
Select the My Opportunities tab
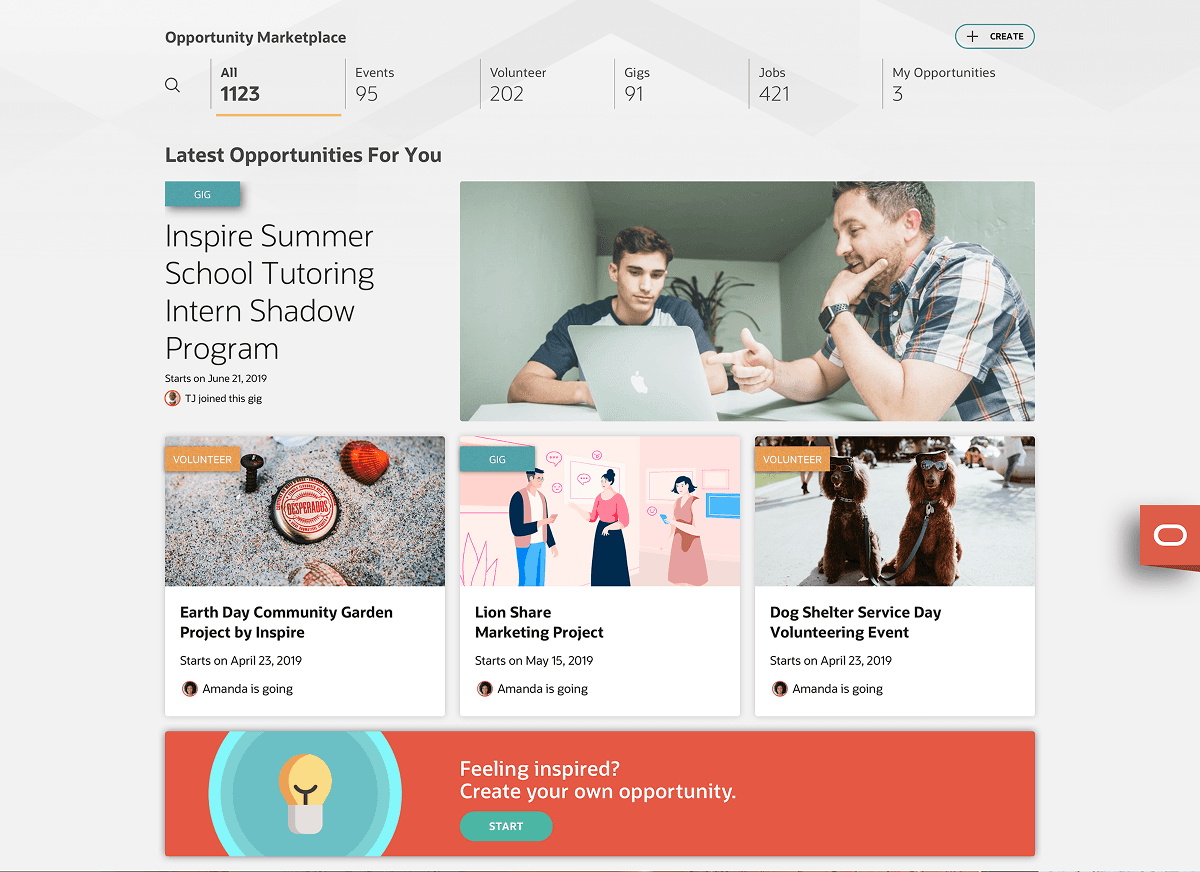(x=943, y=83)
